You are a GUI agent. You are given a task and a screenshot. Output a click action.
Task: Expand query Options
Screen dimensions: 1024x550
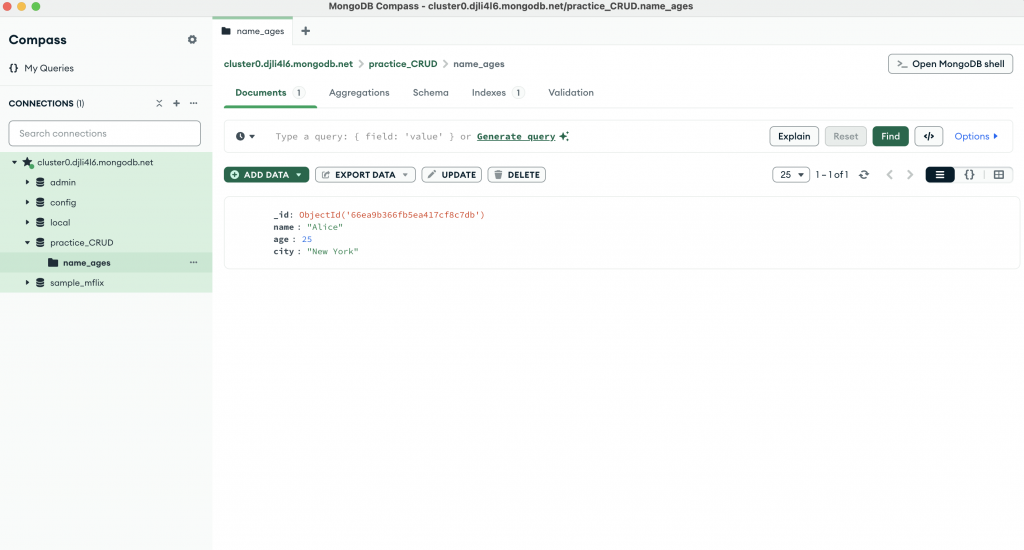(x=976, y=136)
